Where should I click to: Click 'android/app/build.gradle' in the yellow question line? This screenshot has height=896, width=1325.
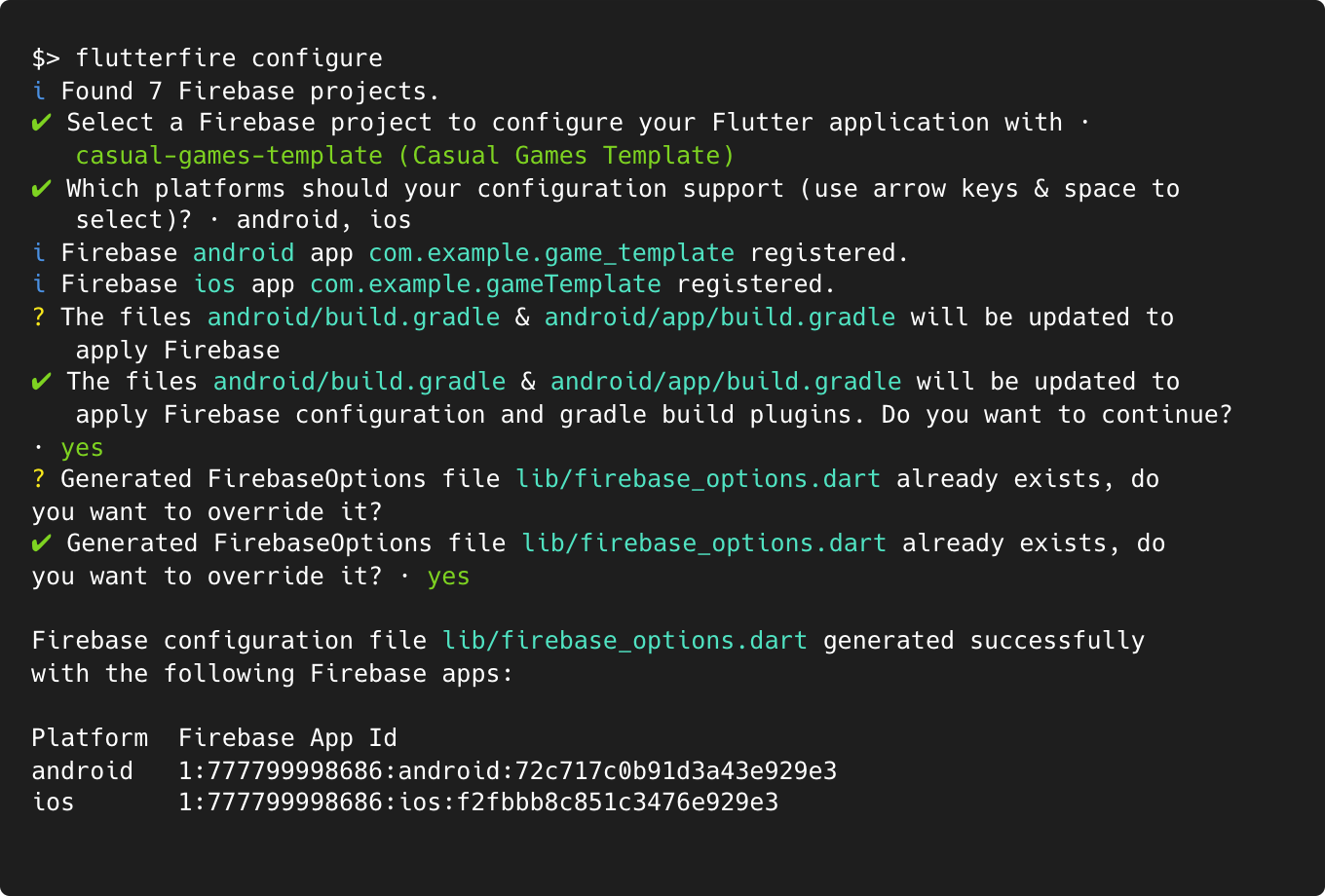coord(720,317)
